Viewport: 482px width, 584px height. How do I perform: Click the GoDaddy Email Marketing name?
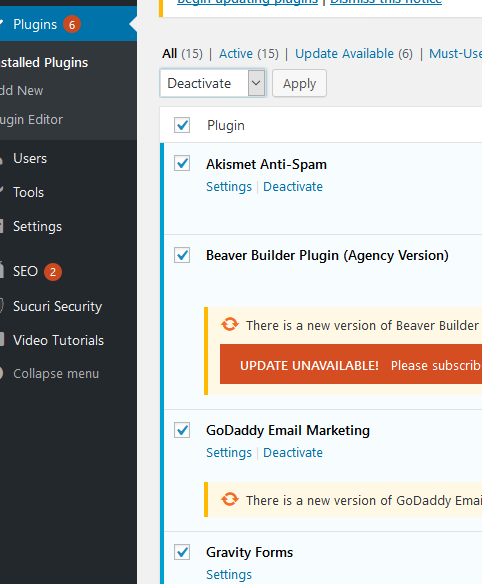pyautogui.click(x=288, y=431)
